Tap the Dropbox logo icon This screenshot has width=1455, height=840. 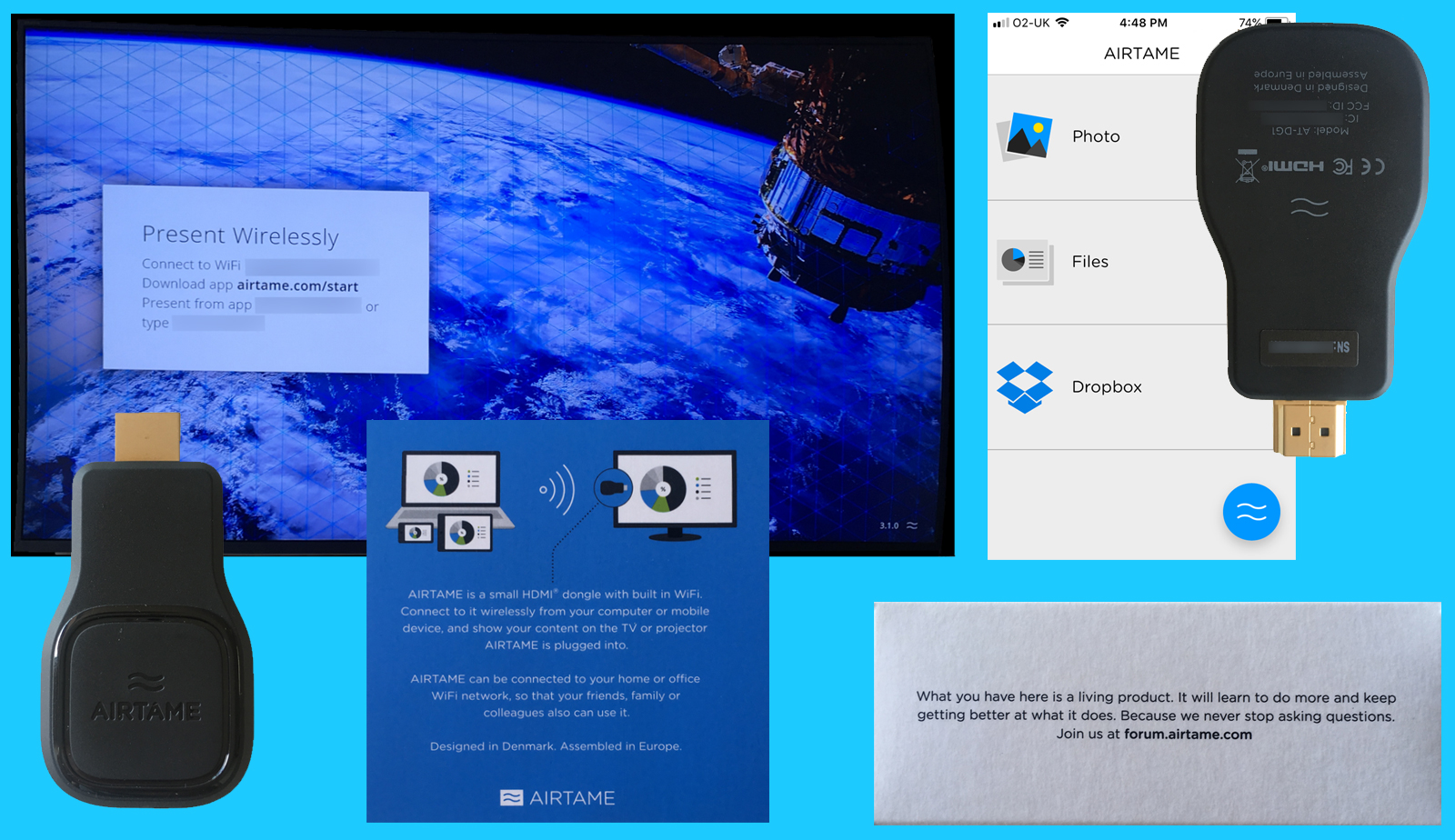point(1024,387)
